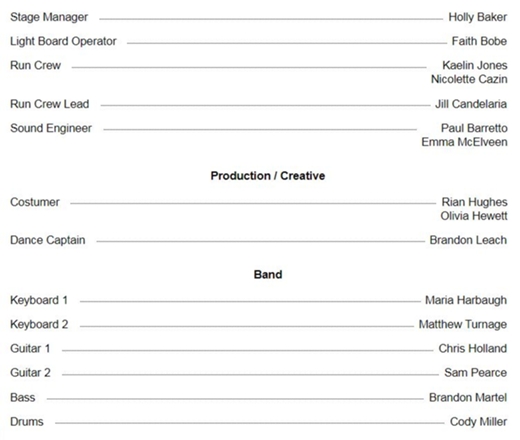Select Brandon Martel bass credit
The width and height of the screenshot is (520, 440).
tap(468, 397)
